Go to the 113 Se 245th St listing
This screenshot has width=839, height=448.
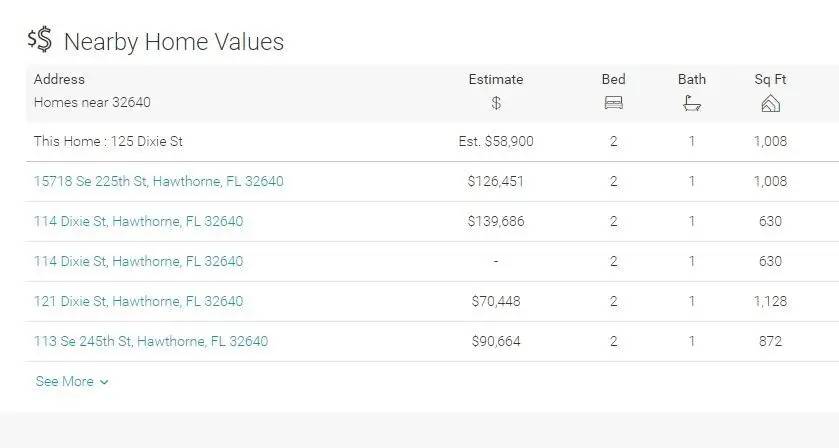tap(150, 341)
